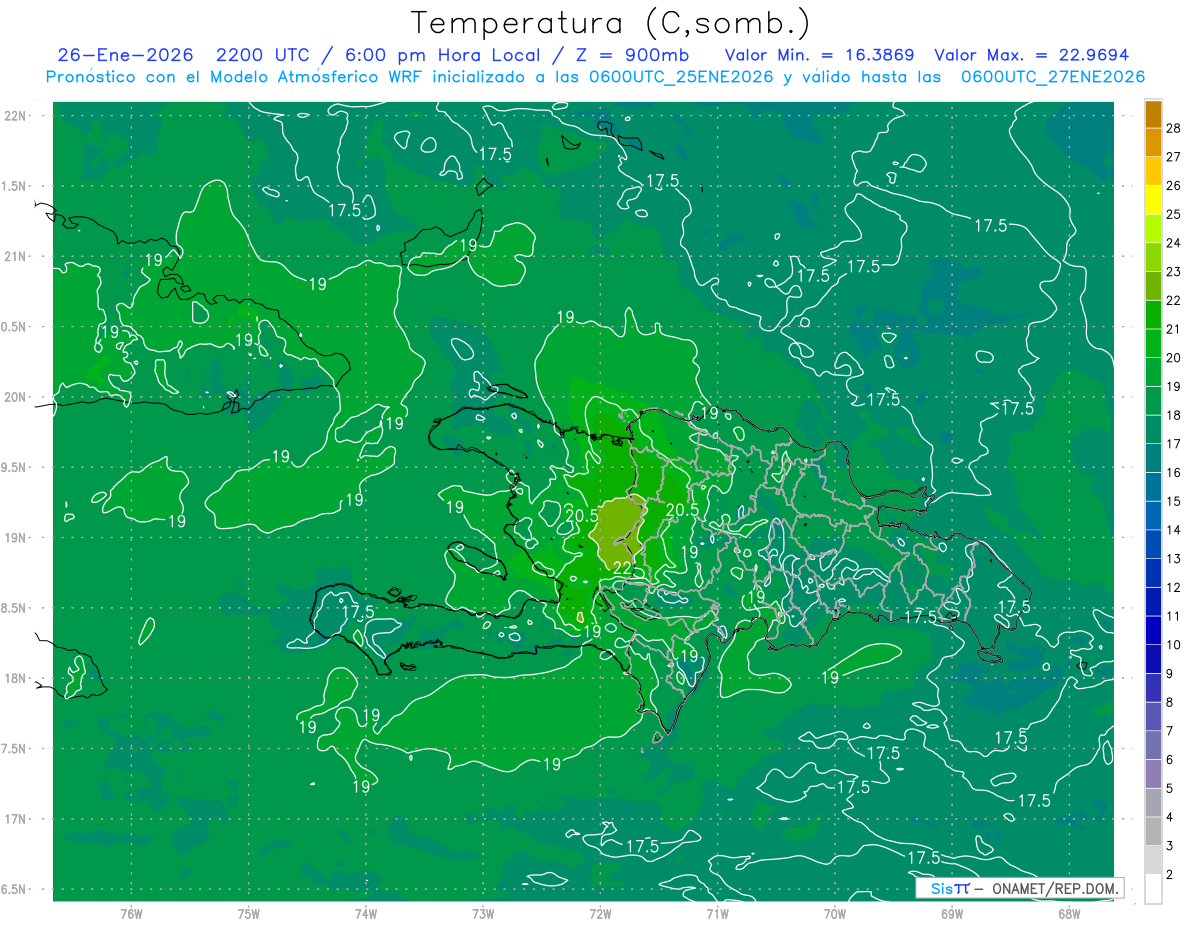Click the '70W' longitude axis label
The image size is (1200, 927).
(x=835, y=913)
